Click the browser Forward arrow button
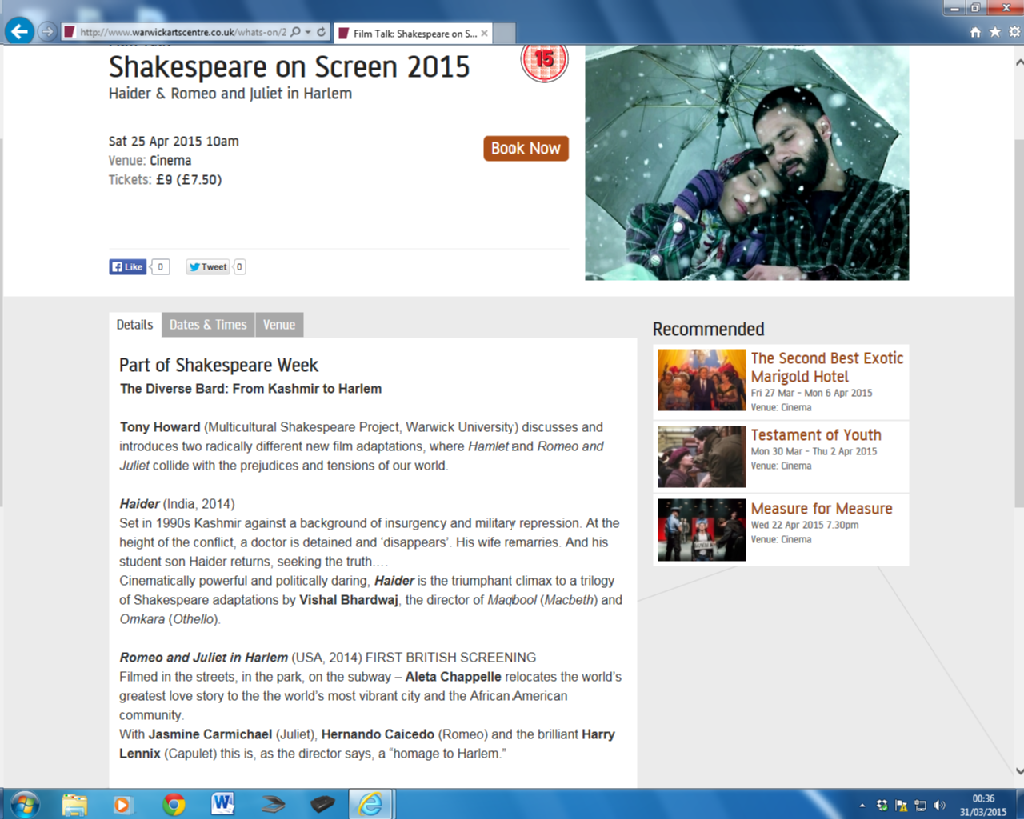The image size is (1024, 819). [47, 32]
